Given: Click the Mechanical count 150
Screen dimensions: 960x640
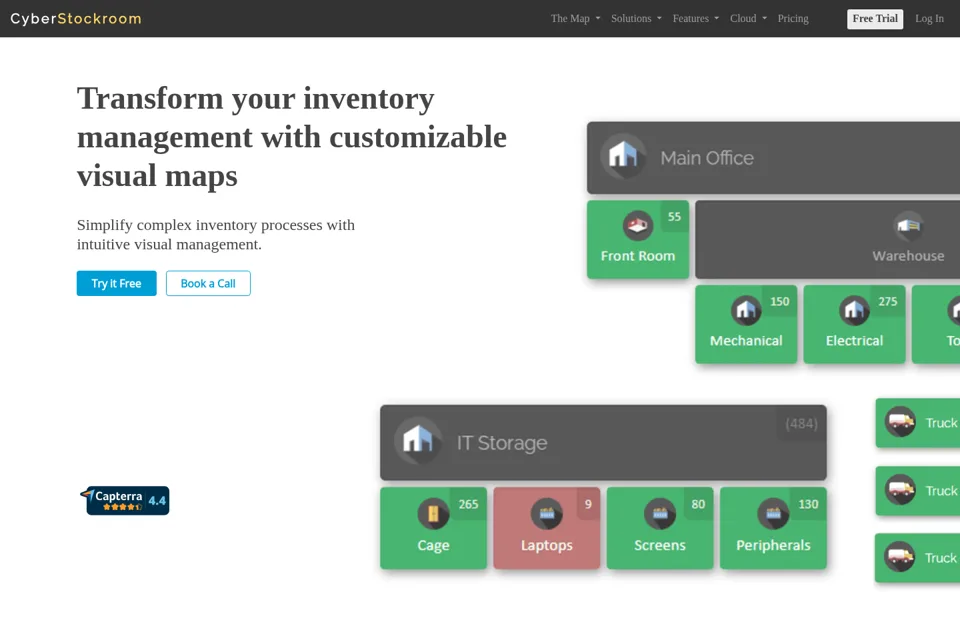Looking at the screenshot, I should click(779, 301).
